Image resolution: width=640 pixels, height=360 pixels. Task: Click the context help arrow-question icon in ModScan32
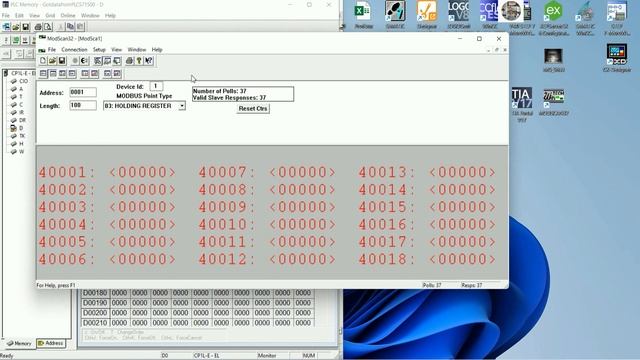pyautogui.click(x=149, y=61)
